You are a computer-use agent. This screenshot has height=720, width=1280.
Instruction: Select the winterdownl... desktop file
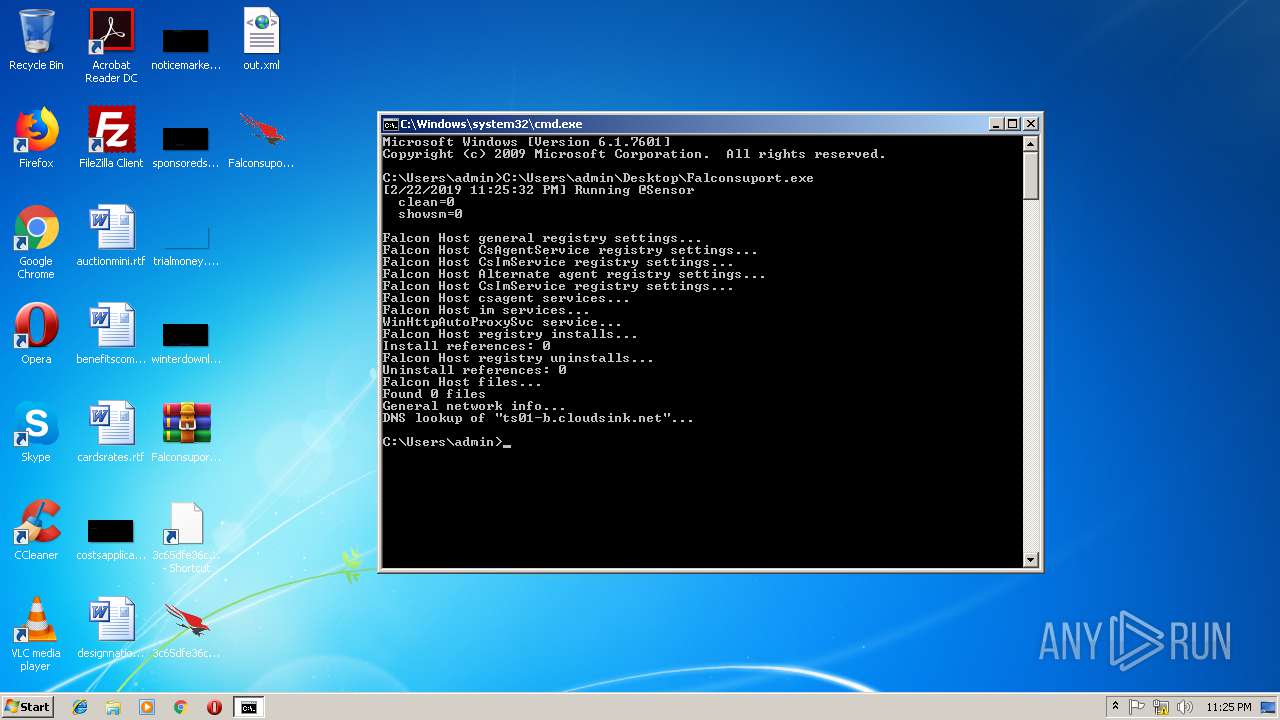186,340
